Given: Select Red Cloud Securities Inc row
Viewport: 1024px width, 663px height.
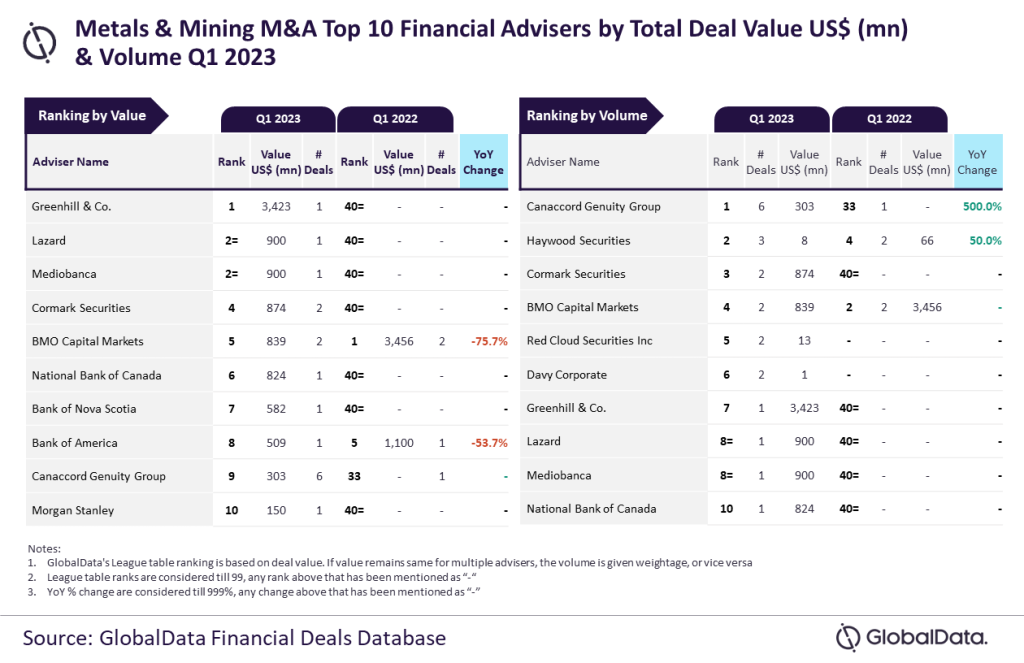Looking at the screenshot, I should coord(761,341).
